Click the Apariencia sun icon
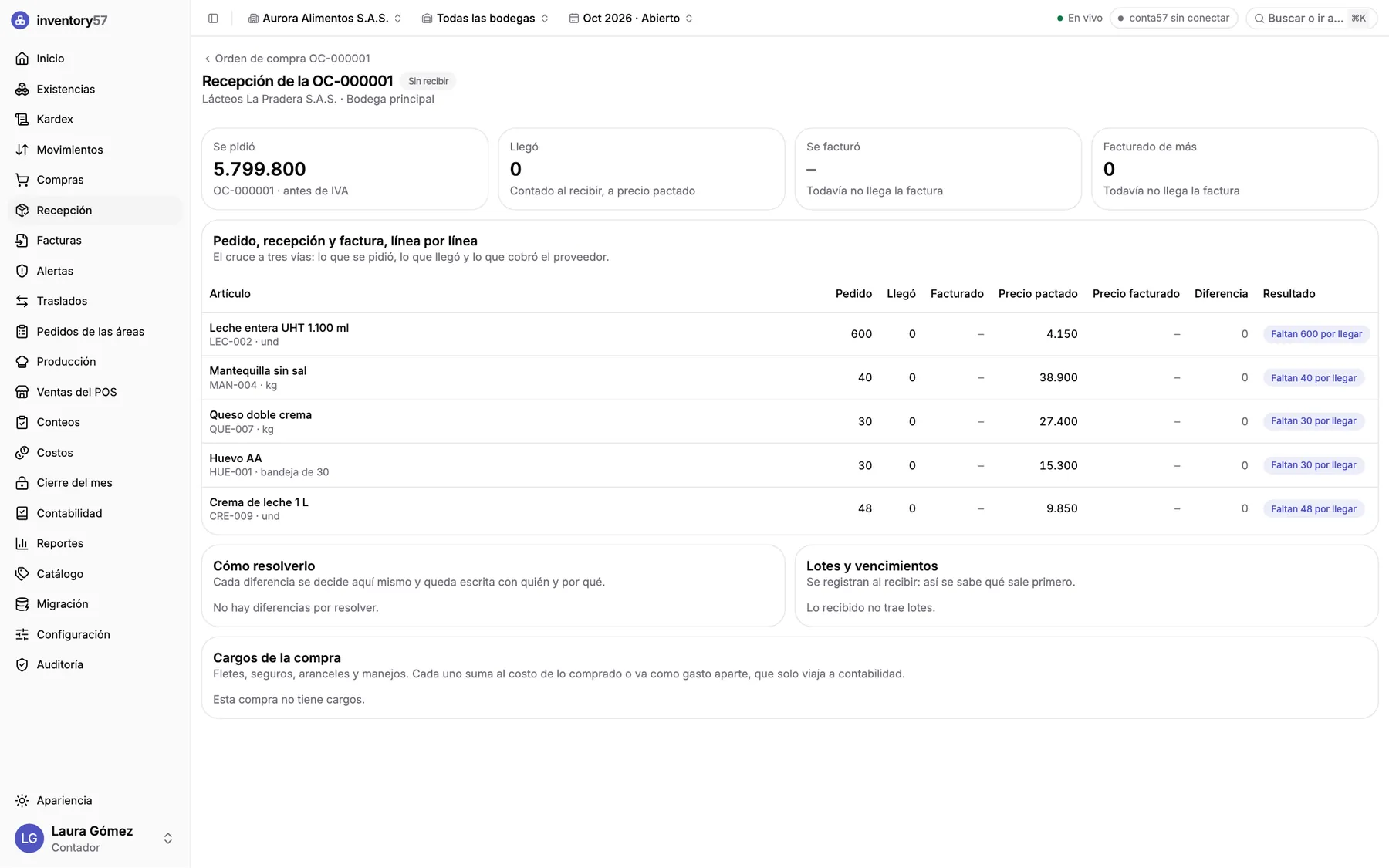1389x868 pixels. click(22, 801)
